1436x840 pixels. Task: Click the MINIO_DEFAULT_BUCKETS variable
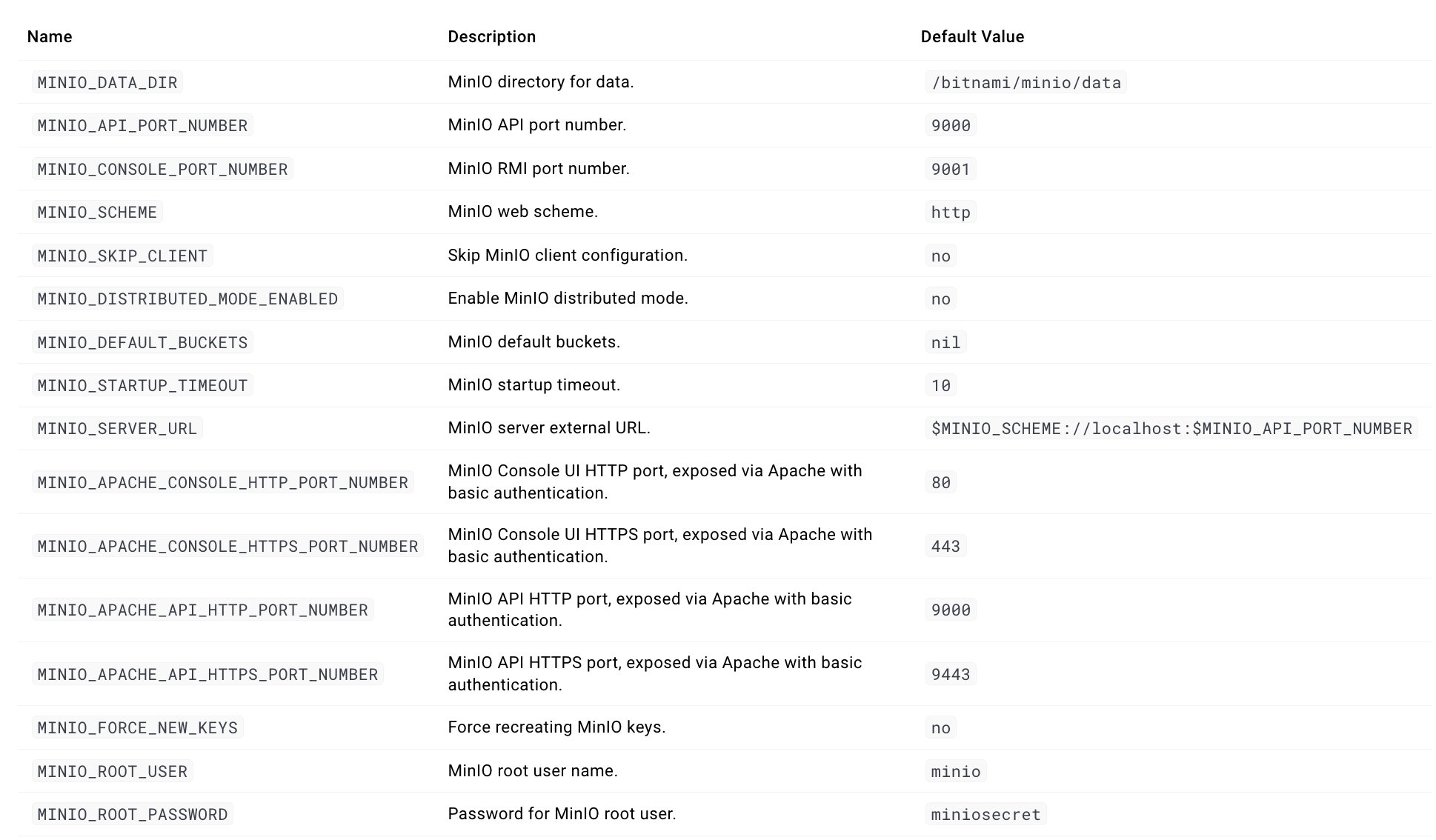[142, 342]
